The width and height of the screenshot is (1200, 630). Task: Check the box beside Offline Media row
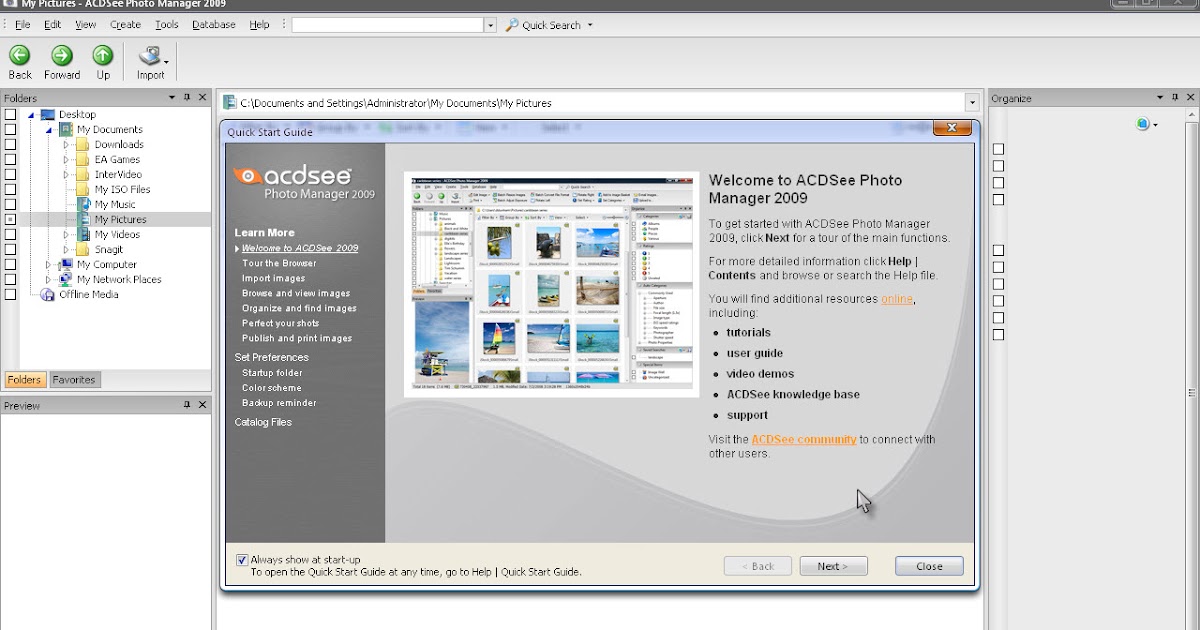[10, 294]
